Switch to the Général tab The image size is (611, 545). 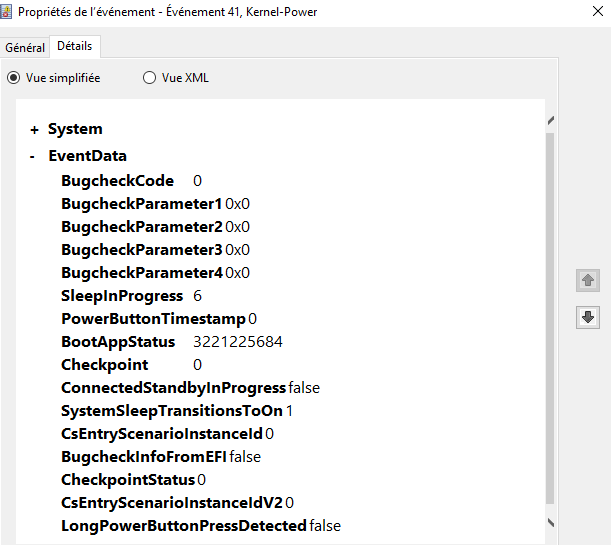pyautogui.click(x=25, y=48)
